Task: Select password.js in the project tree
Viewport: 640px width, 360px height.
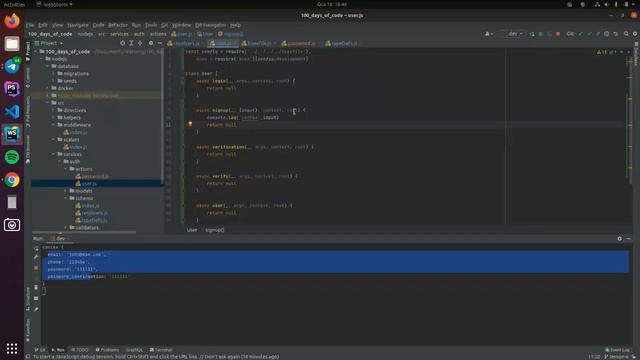Action: tap(95, 176)
